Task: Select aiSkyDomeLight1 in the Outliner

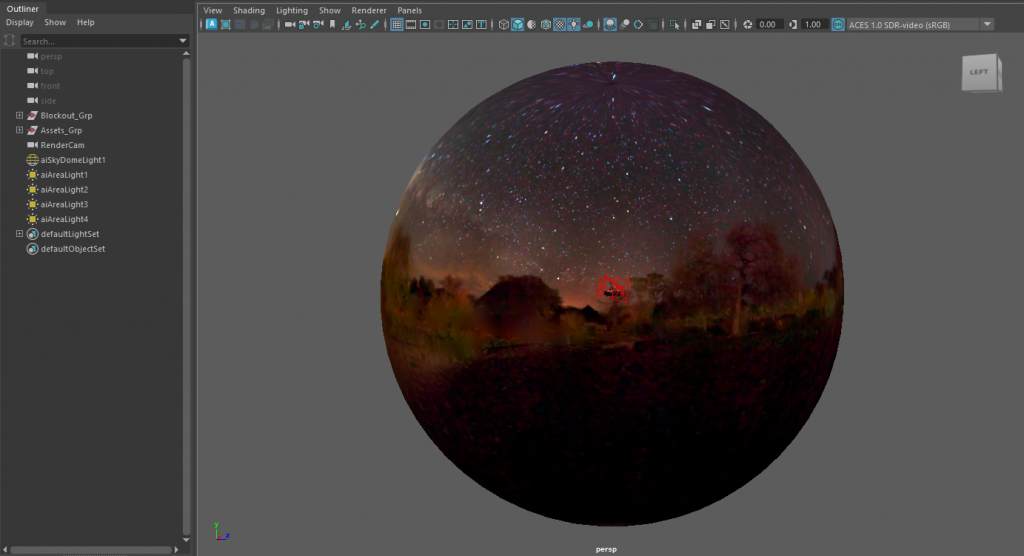Action: point(72,159)
